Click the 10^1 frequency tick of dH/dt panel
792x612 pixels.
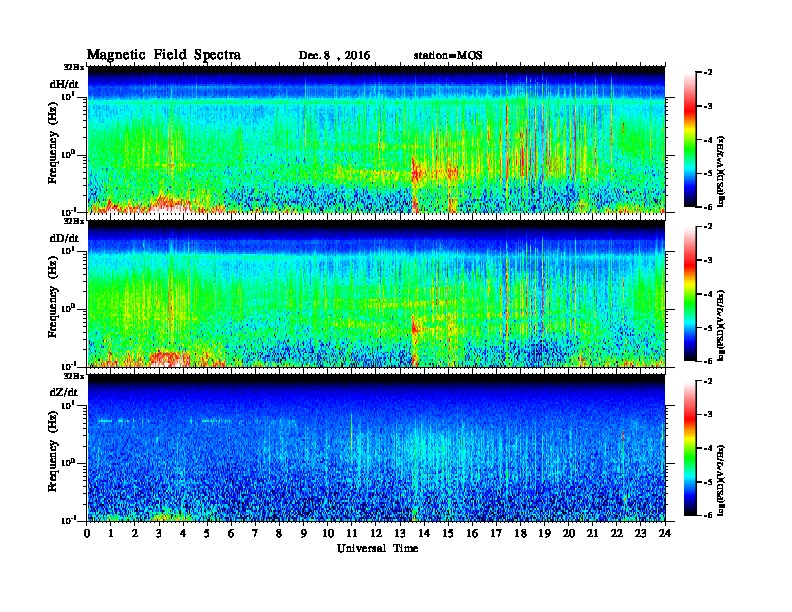click(x=68, y=96)
